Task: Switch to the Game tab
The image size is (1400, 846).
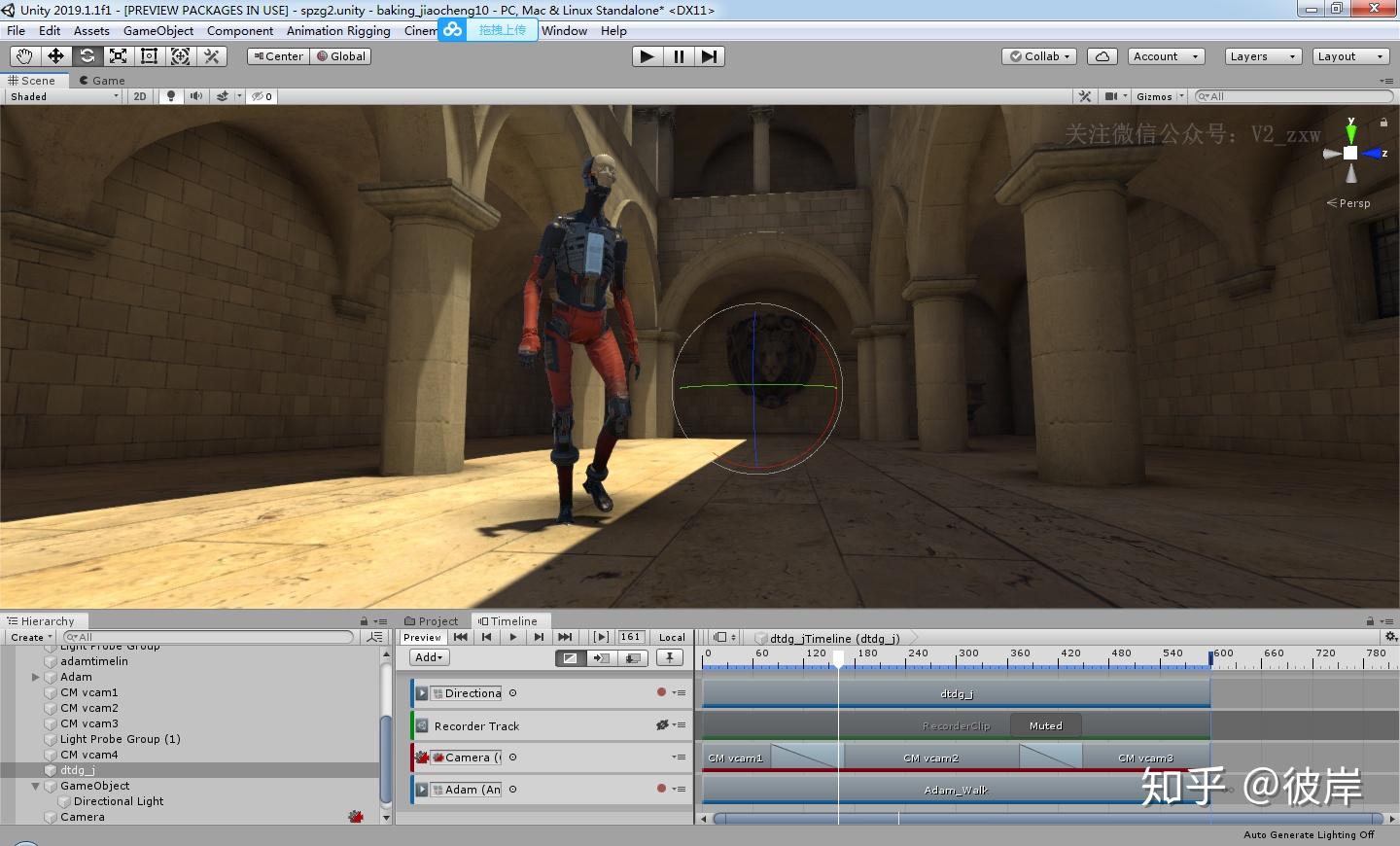Action: click(102, 81)
